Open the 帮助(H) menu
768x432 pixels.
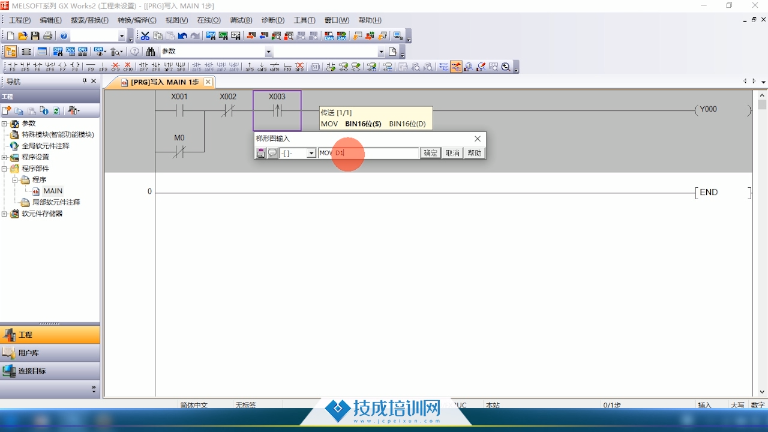pos(370,20)
